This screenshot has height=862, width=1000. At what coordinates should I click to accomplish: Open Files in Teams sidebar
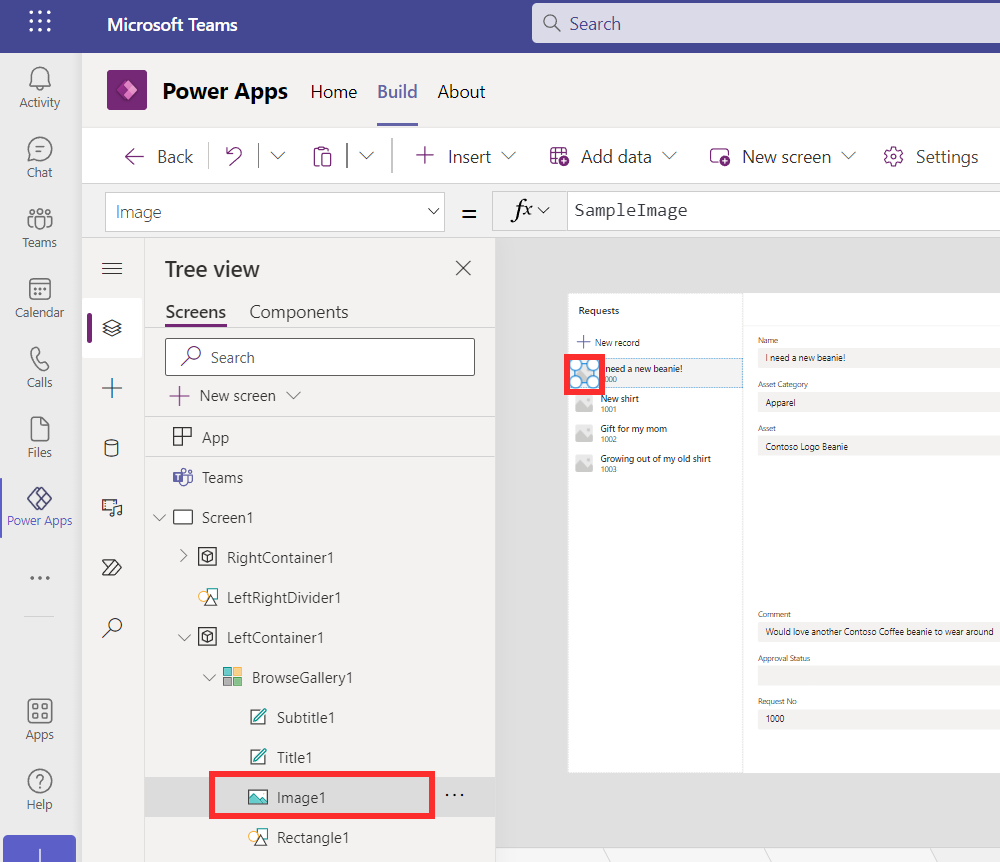point(40,438)
